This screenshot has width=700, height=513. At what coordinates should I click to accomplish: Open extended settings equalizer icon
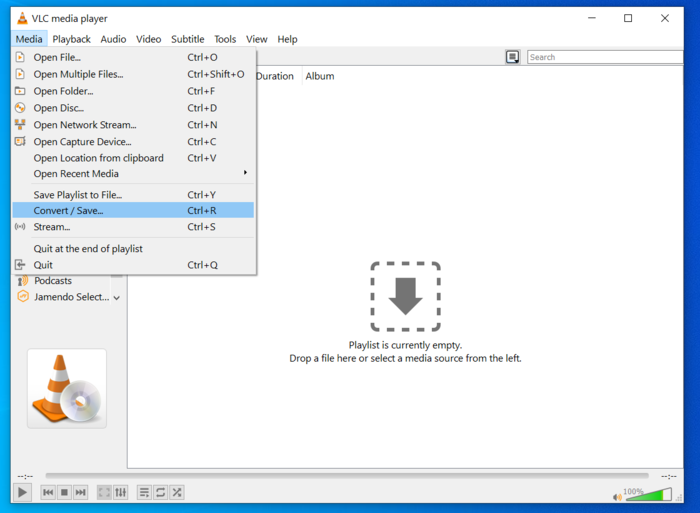(121, 492)
